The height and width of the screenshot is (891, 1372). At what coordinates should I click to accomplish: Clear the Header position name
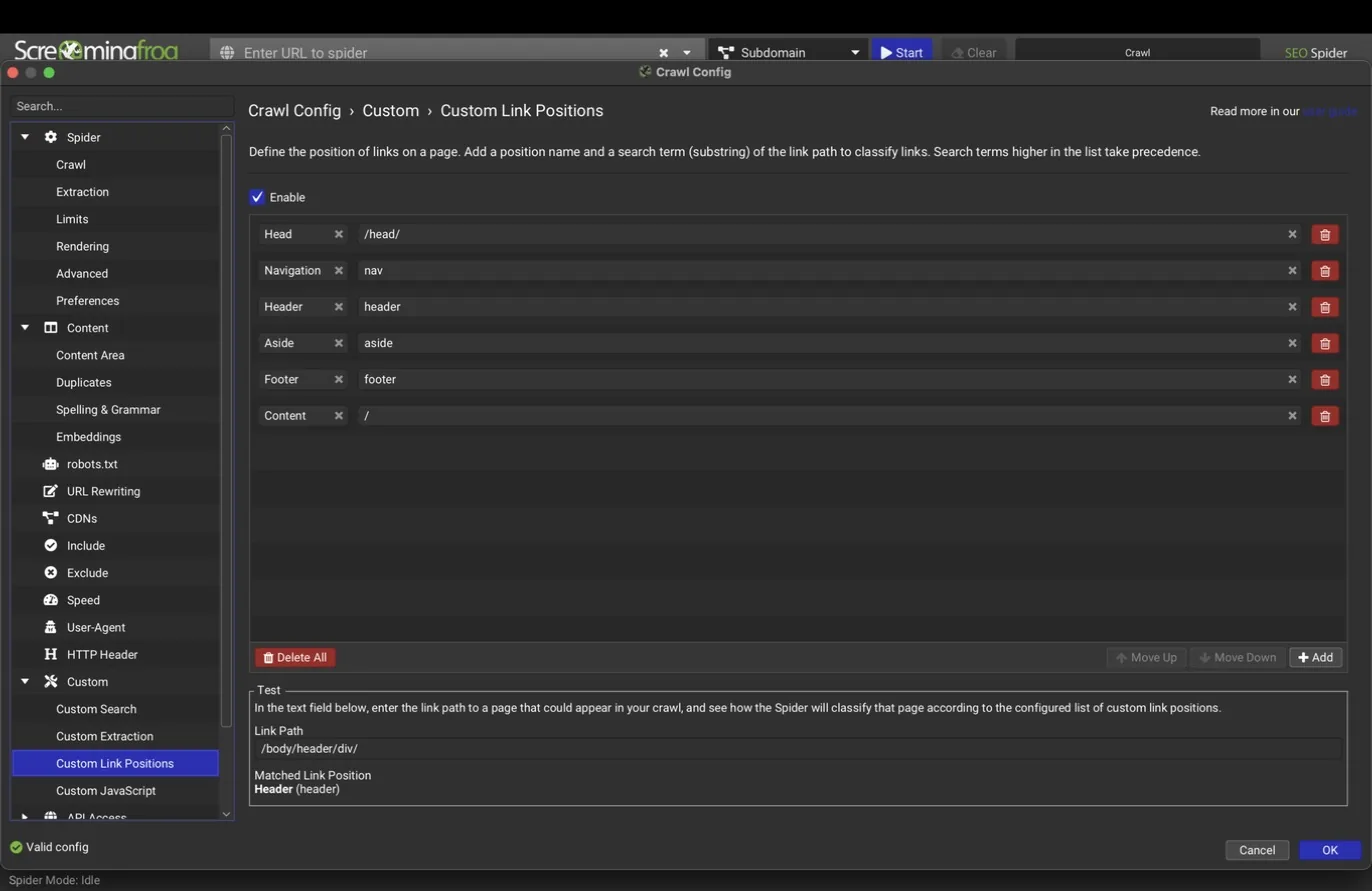(x=338, y=307)
